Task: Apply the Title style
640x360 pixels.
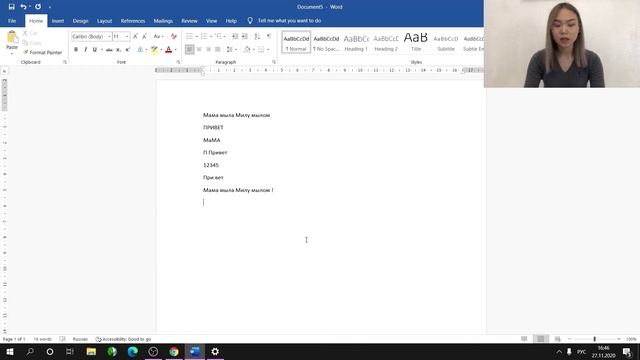Action: pyautogui.click(x=416, y=42)
